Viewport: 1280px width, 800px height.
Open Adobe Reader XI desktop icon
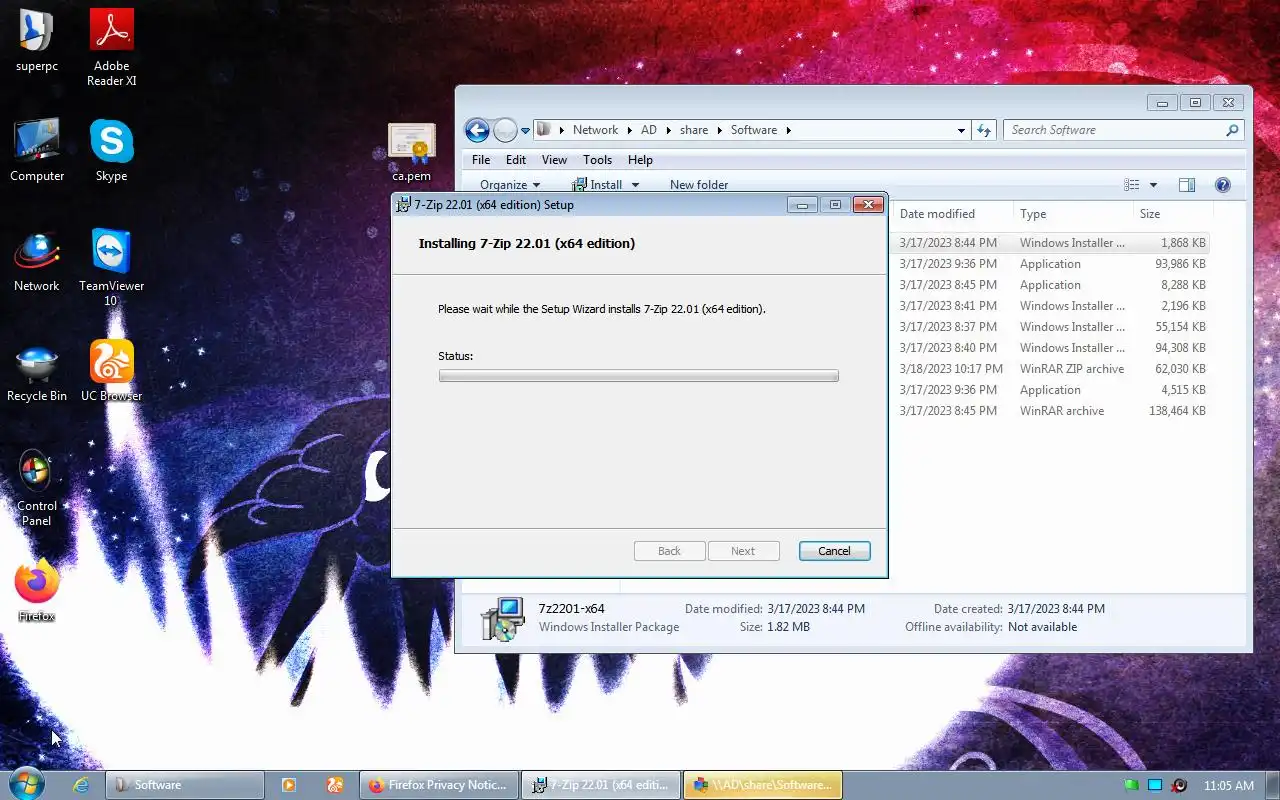112,46
